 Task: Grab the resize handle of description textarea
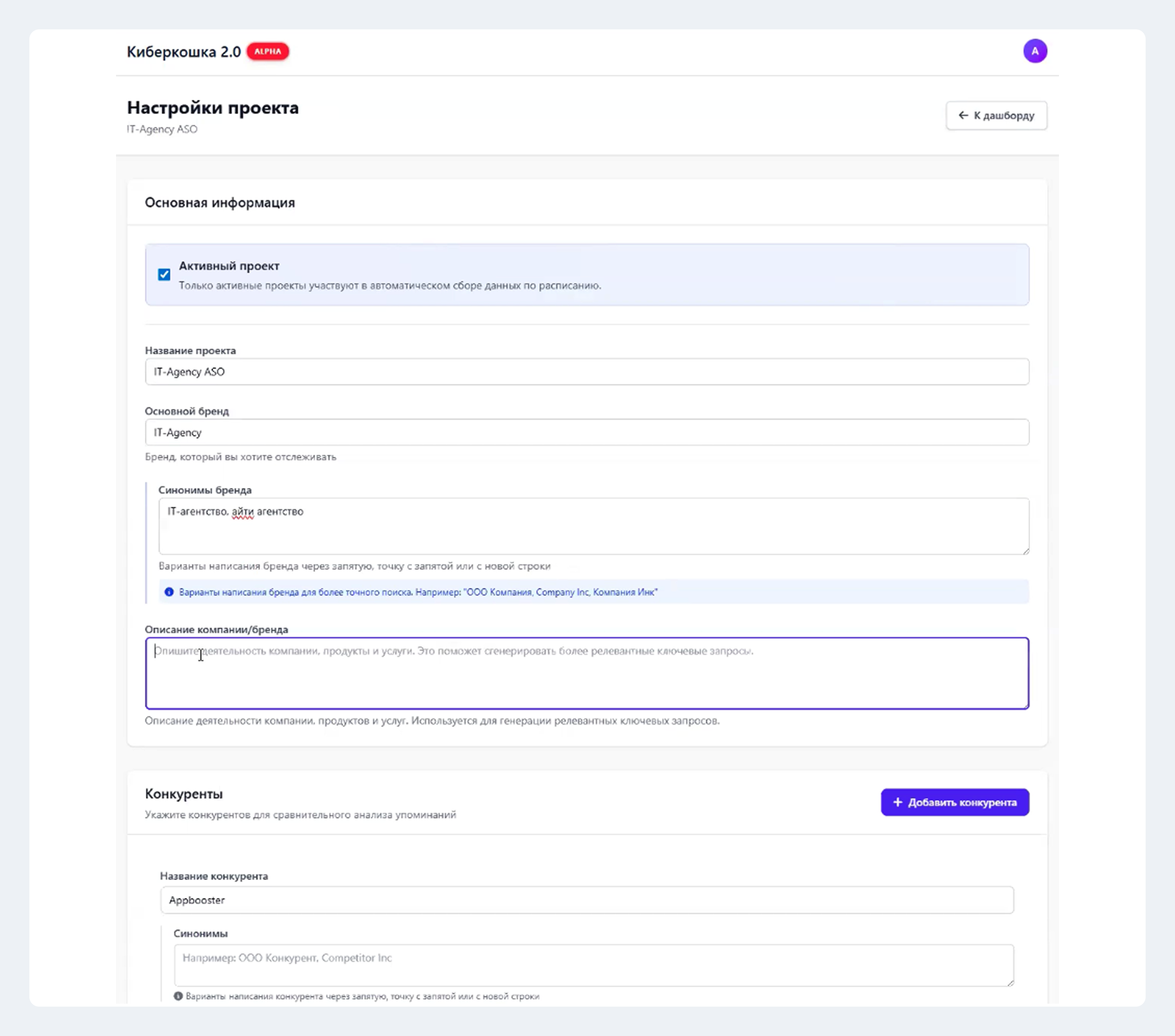(1025, 705)
